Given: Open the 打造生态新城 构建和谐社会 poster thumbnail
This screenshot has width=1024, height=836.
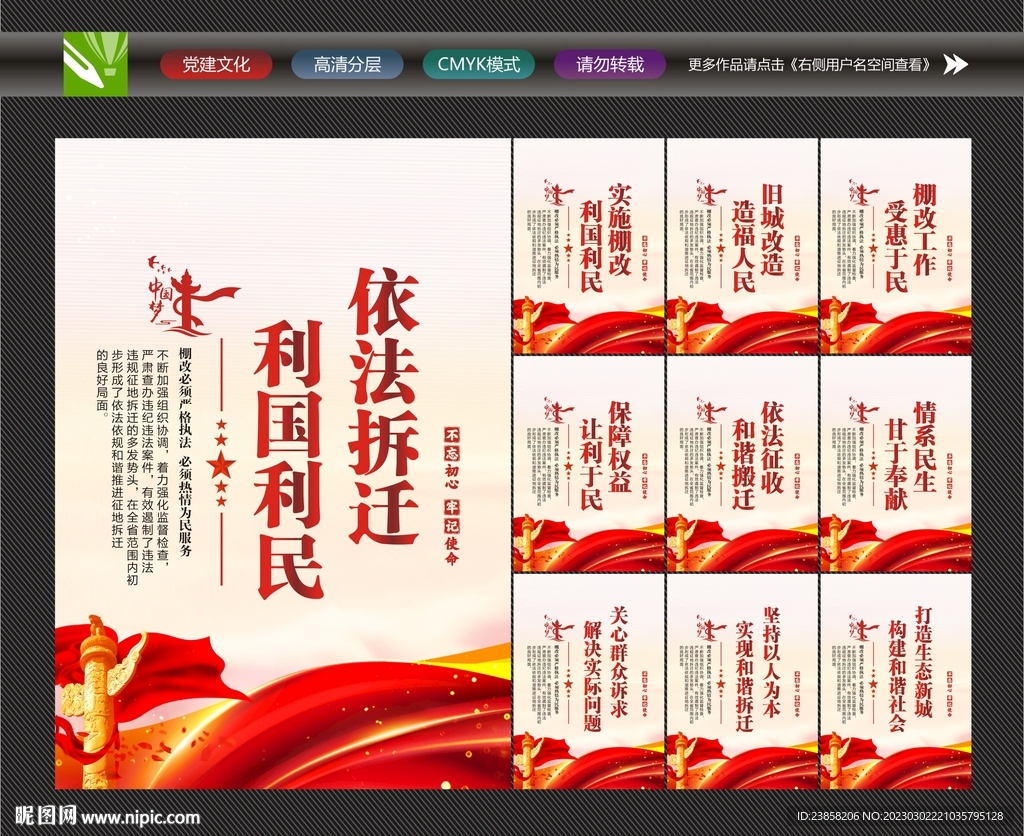Looking at the screenshot, I should point(895,682).
